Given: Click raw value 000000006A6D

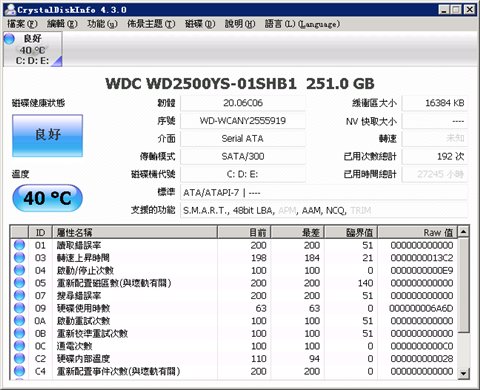Looking at the screenshot, I should coord(422,308).
